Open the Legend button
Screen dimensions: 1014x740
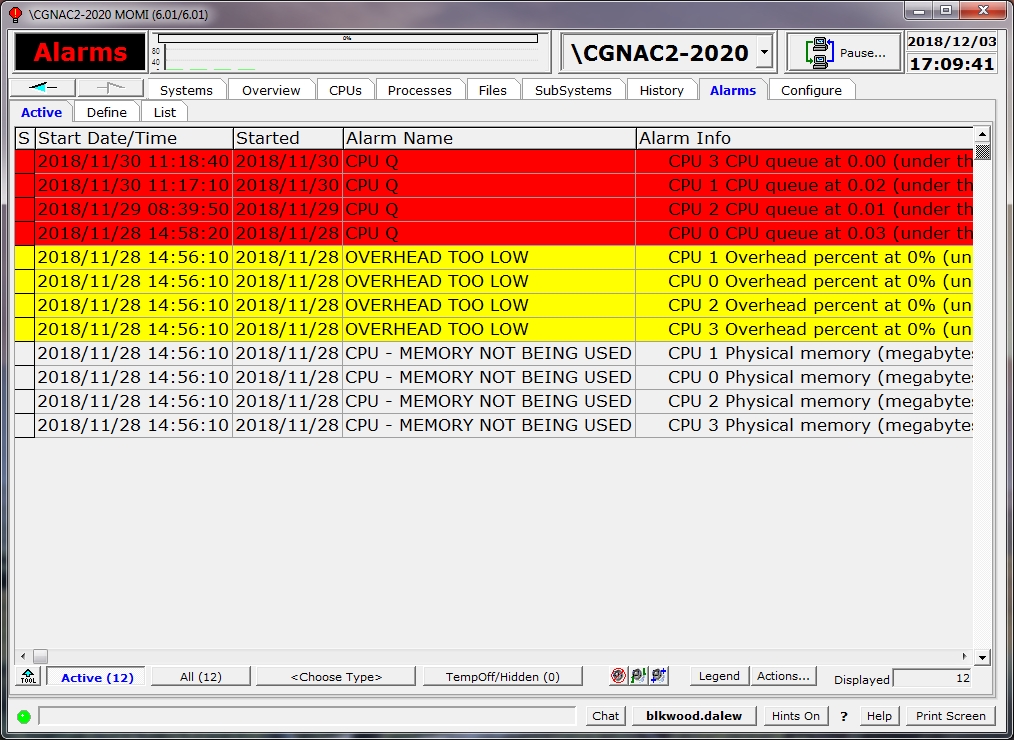tap(719, 676)
